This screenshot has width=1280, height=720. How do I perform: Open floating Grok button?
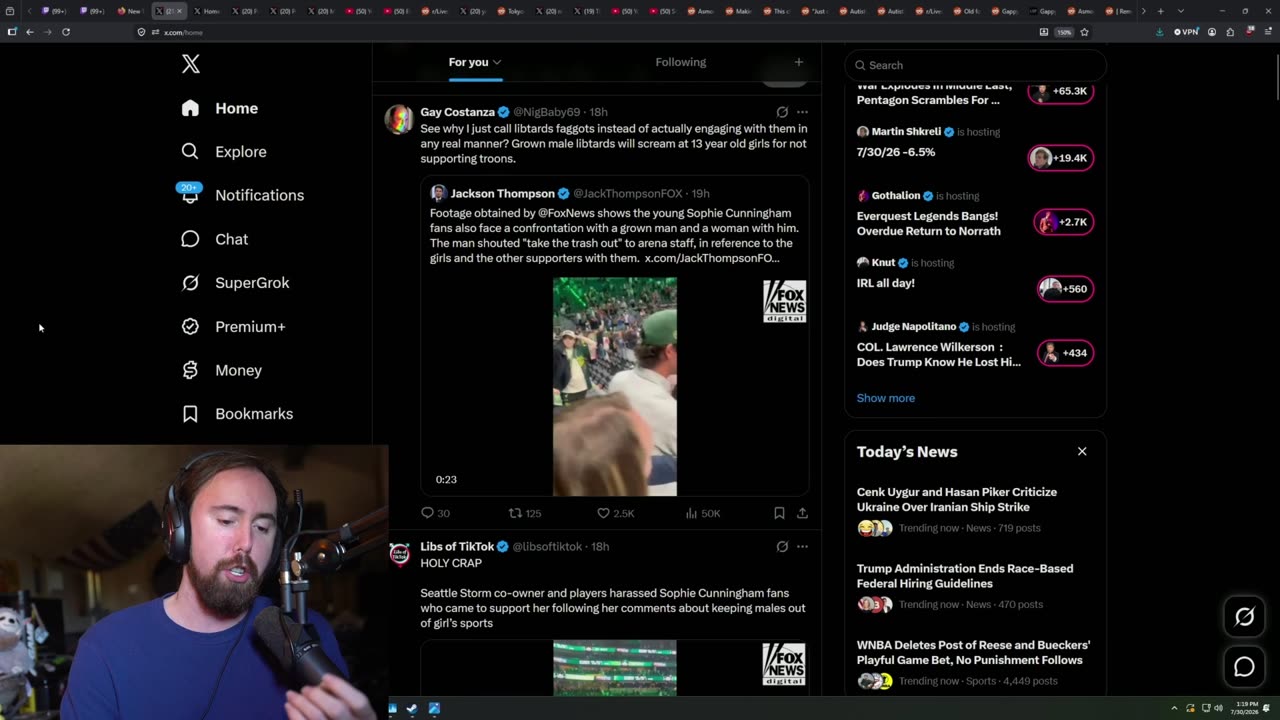pos(1244,617)
